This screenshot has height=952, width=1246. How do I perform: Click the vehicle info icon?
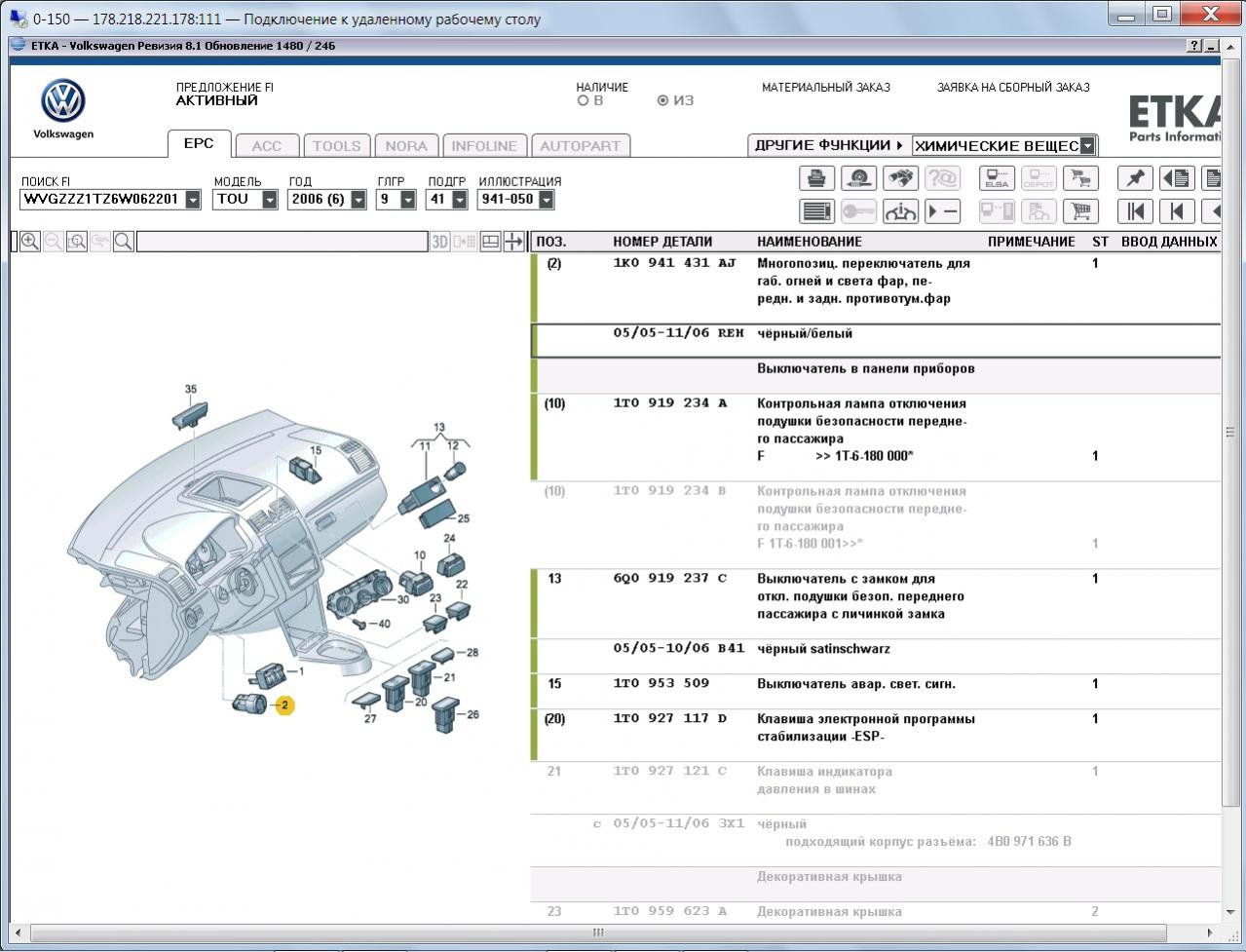pos(900,210)
